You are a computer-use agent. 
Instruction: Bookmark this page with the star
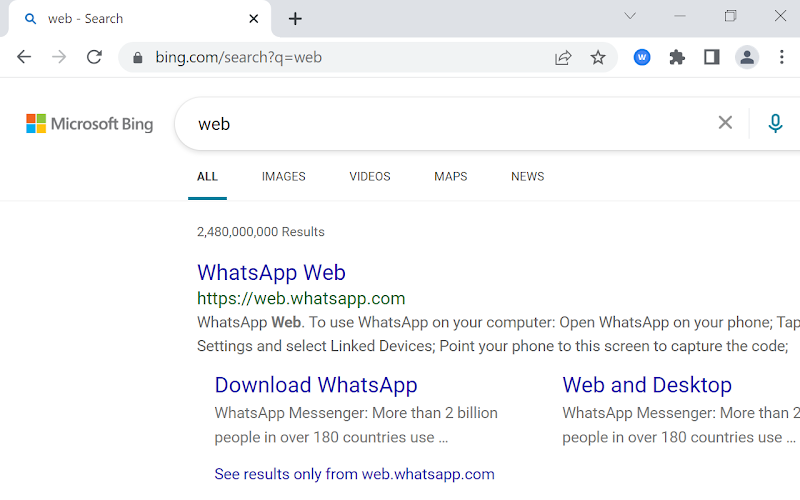click(598, 57)
